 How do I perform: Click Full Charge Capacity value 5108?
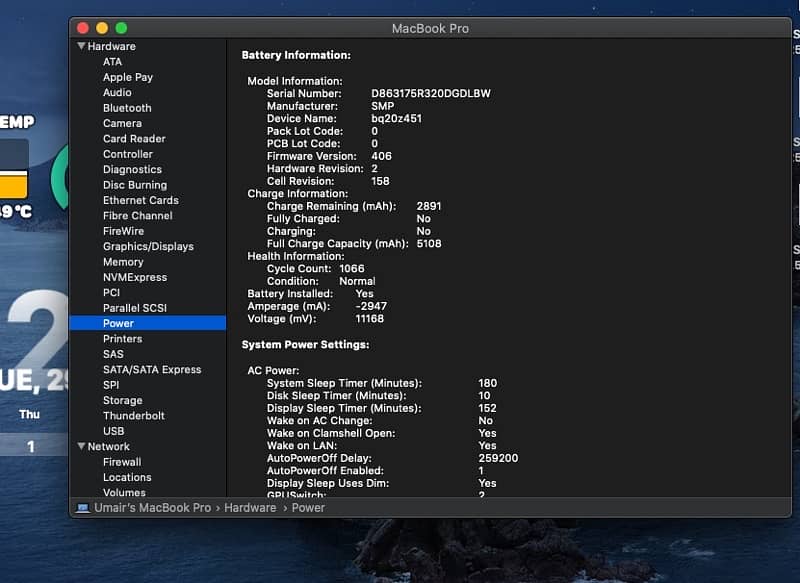coord(429,243)
